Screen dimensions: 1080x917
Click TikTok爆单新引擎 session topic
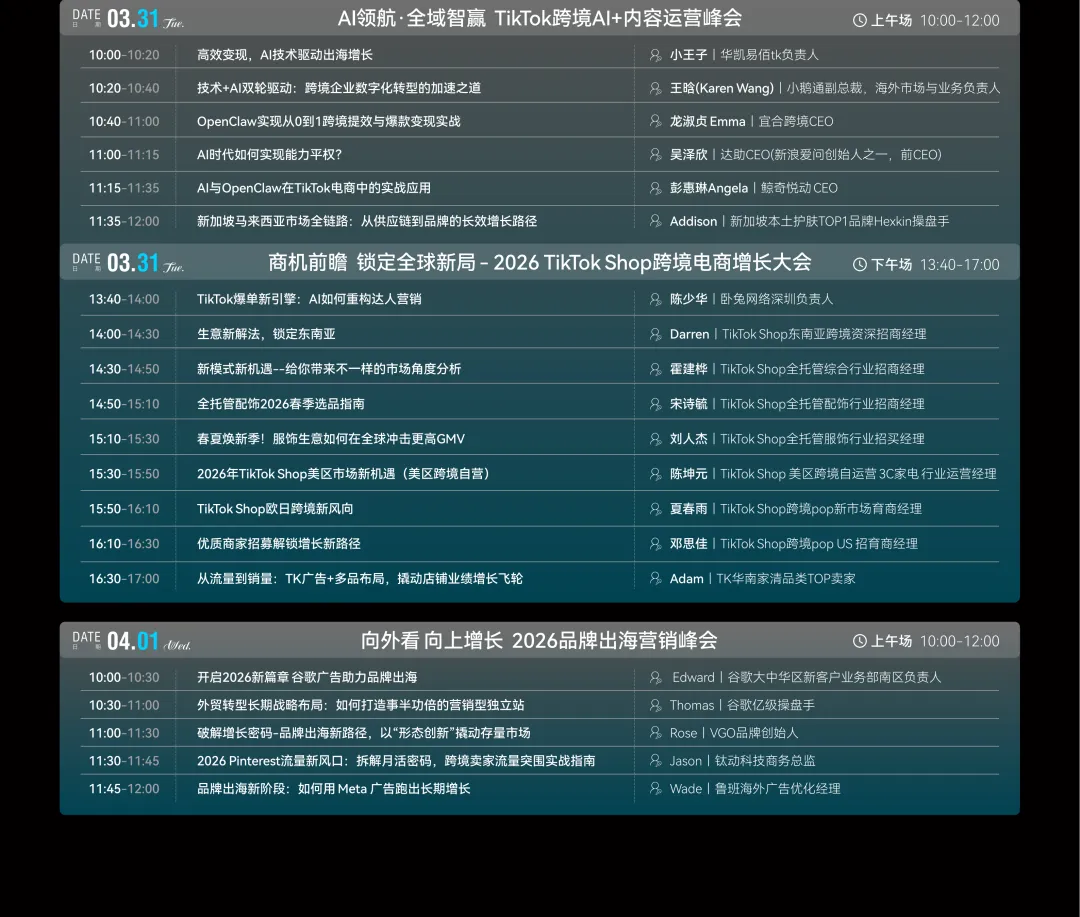pos(309,299)
